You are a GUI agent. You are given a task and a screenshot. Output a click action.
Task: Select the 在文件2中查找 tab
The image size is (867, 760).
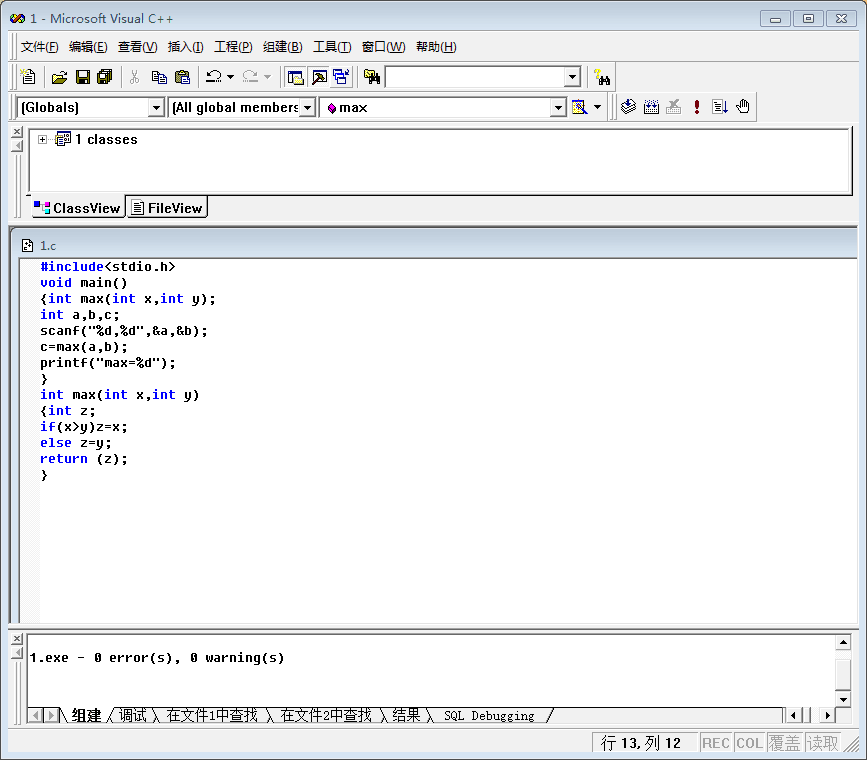tap(326, 715)
